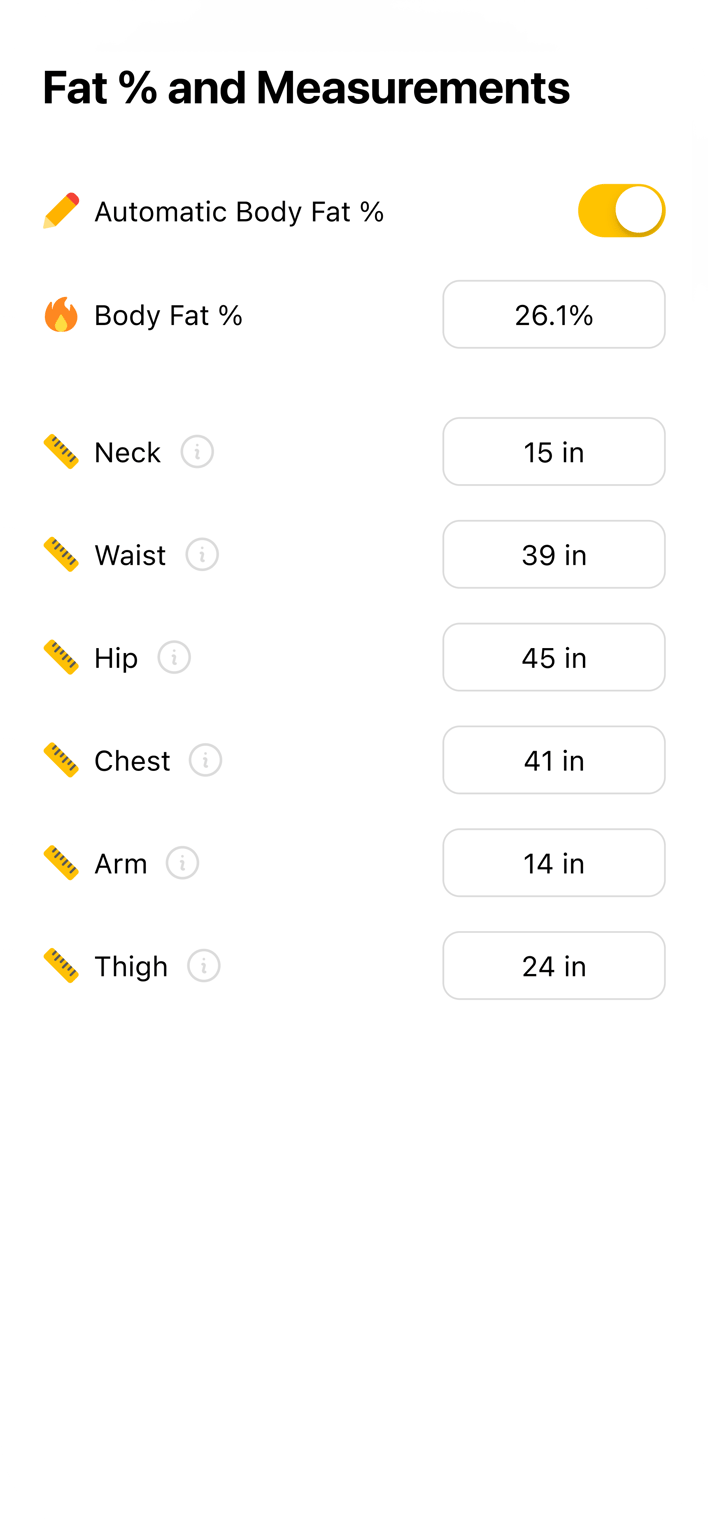Open the Waist measurement info

pyautogui.click(x=202, y=555)
